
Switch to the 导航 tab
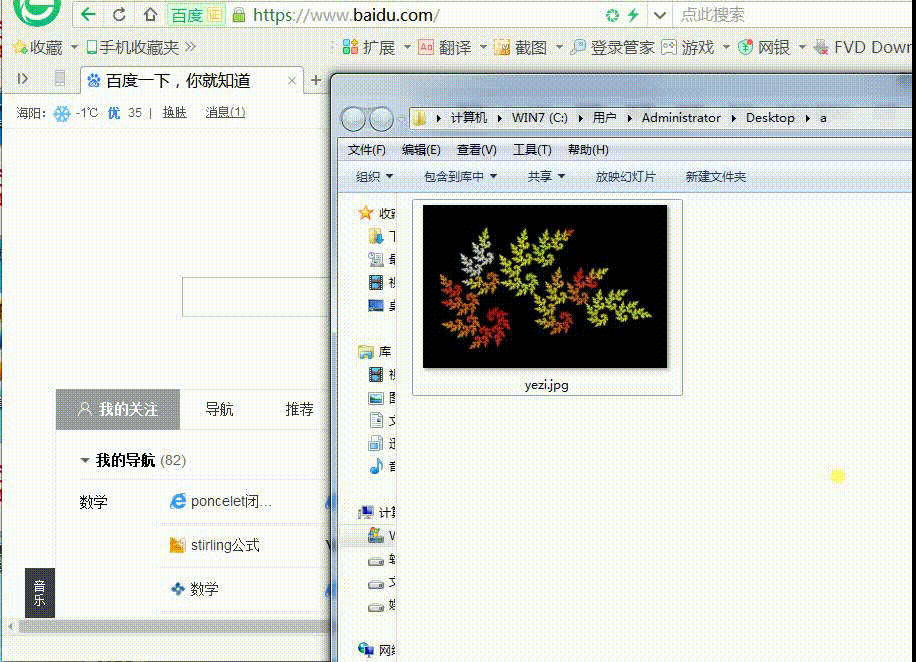tap(219, 409)
